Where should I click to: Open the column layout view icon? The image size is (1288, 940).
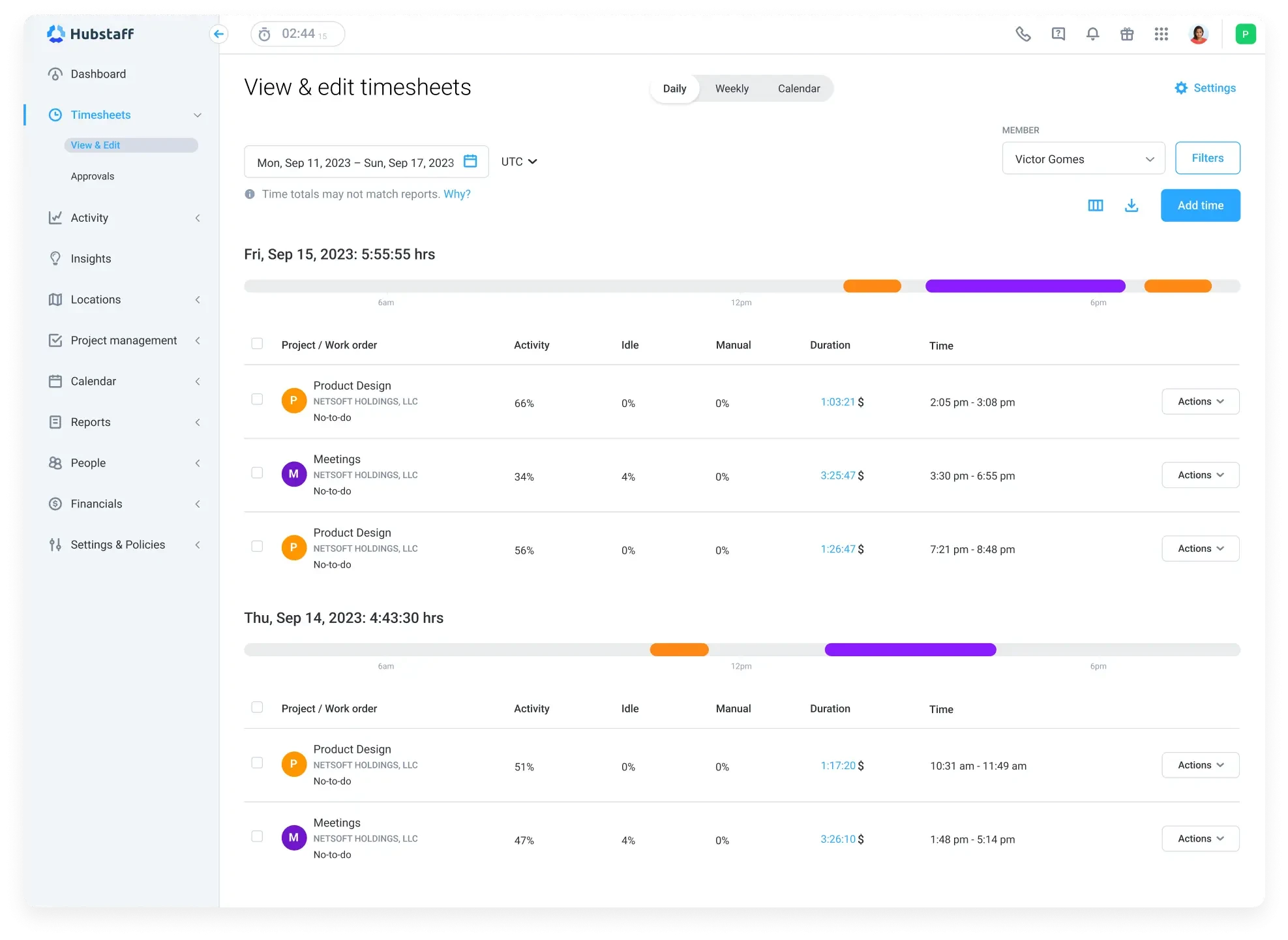pyautogui.click(x=1096, y=205)
